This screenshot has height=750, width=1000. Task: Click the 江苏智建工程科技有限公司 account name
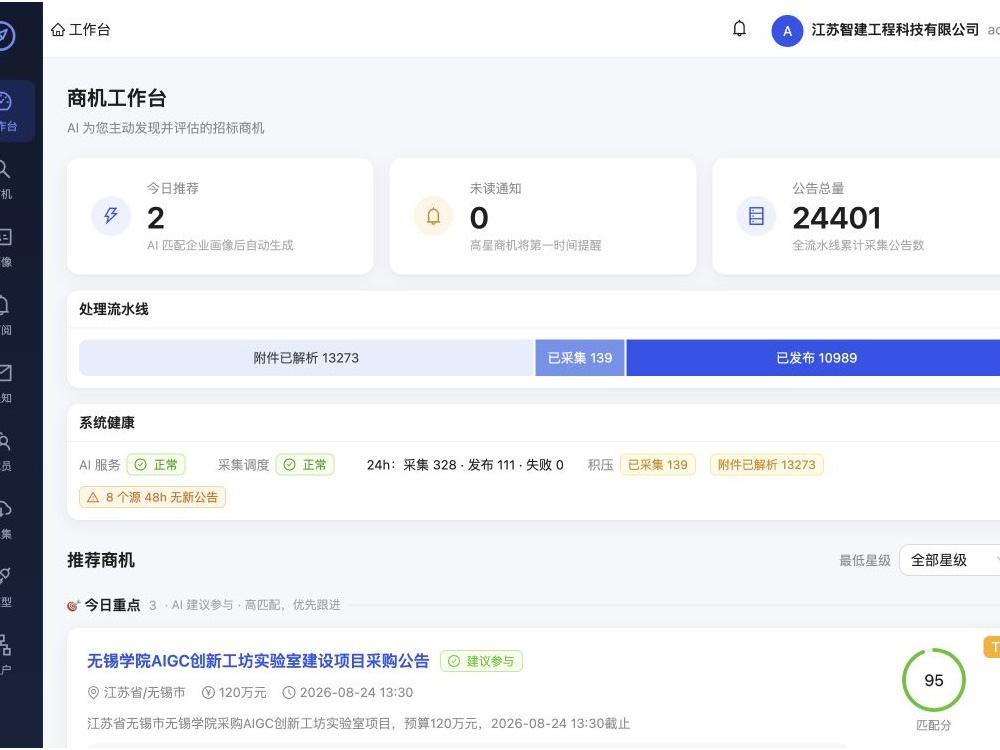click(895, 29)
